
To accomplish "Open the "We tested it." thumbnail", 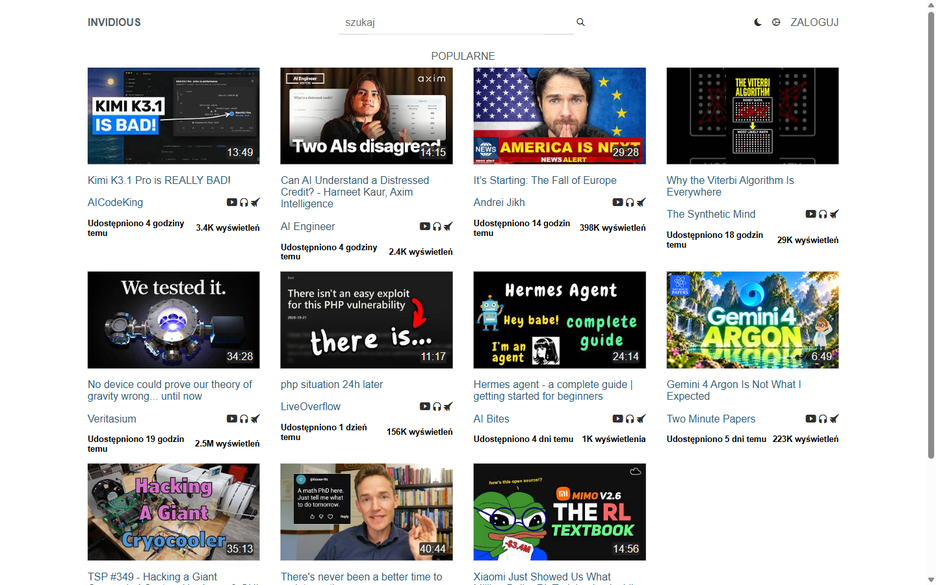I will coord(174,320).
